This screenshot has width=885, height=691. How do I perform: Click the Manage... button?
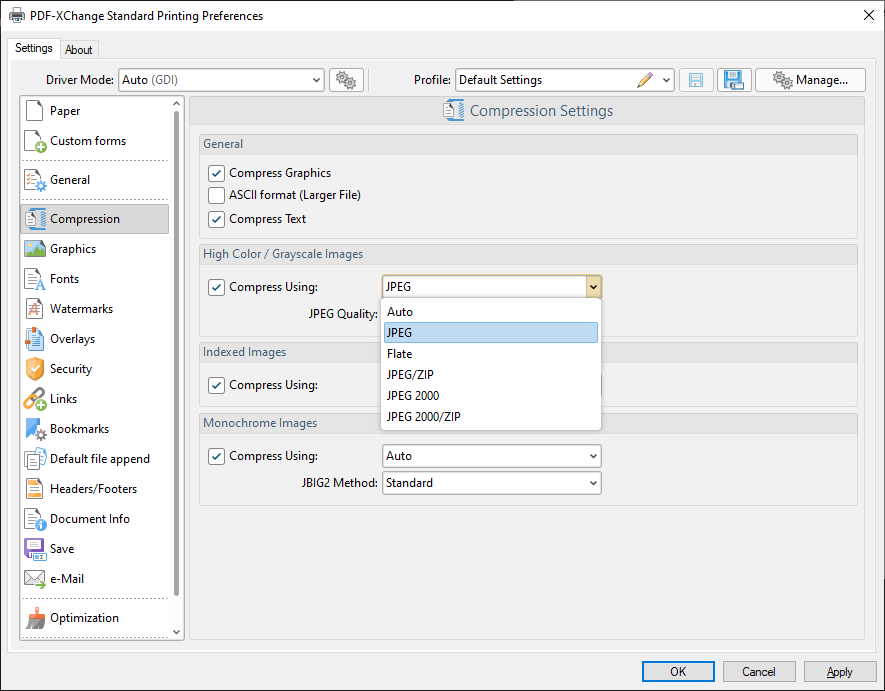810,80
